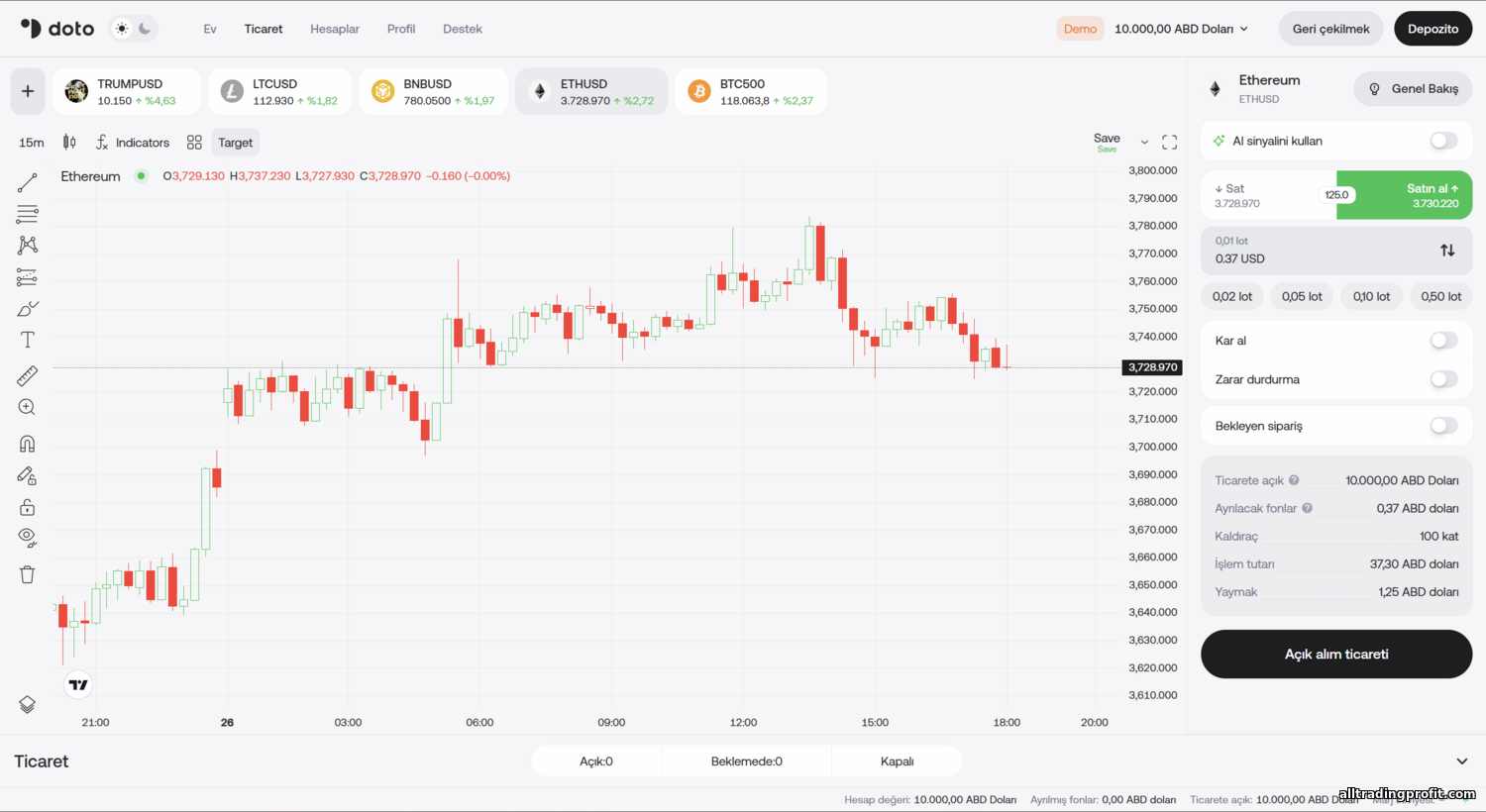1486x812 pixels.
Task: Switch to the Kapalı trades tab
Action: click(x=897, y=761)
